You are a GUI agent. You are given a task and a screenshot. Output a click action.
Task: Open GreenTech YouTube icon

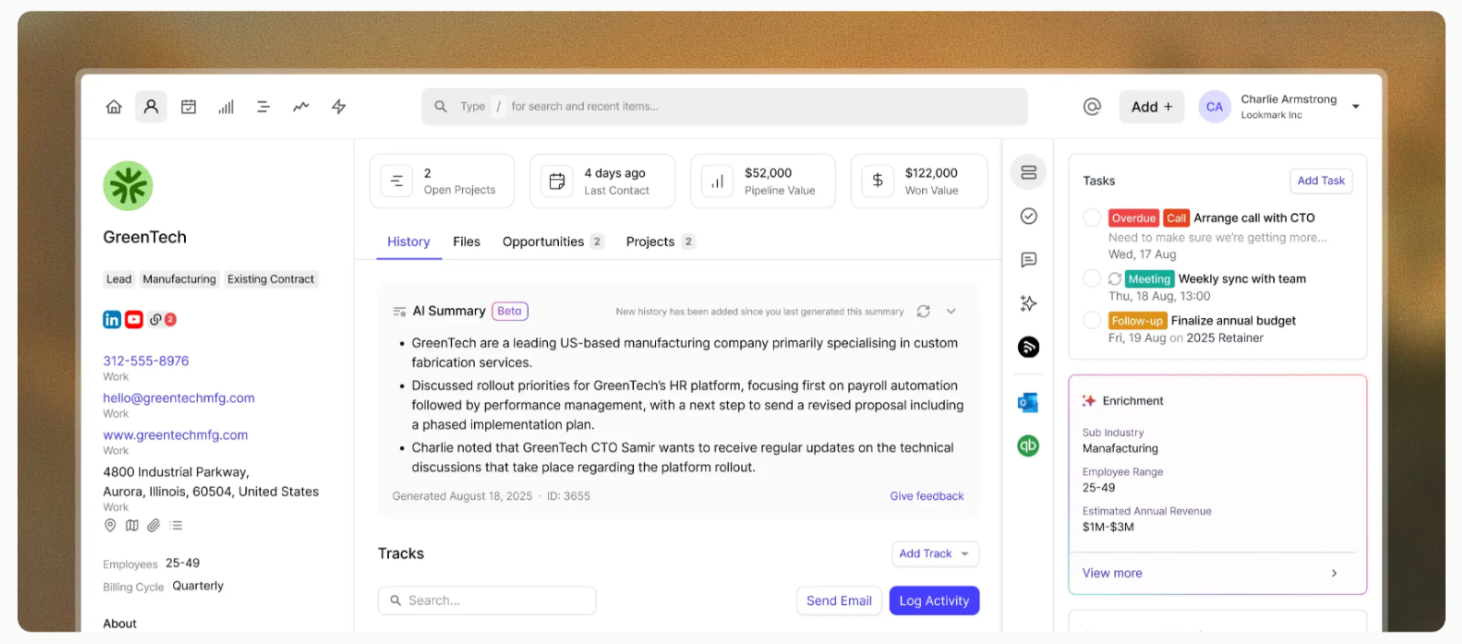tap(134, 319)
